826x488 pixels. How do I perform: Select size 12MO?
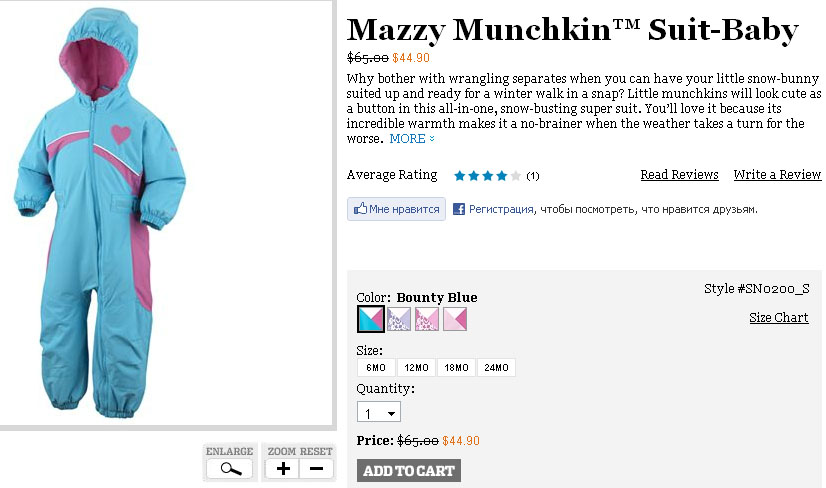[416, 368]
